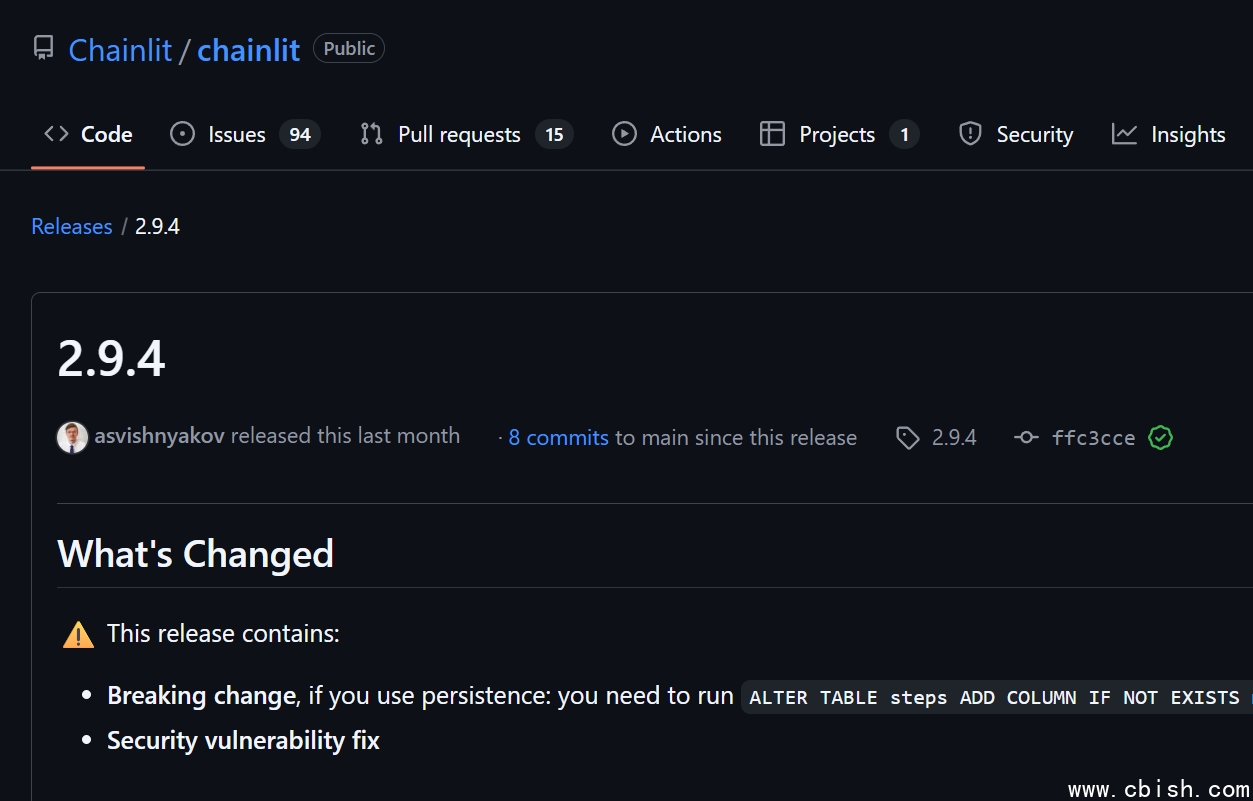Viewport: 1253px width, 801px height.
Task: Open the 8 commits link
Action: 558,438
